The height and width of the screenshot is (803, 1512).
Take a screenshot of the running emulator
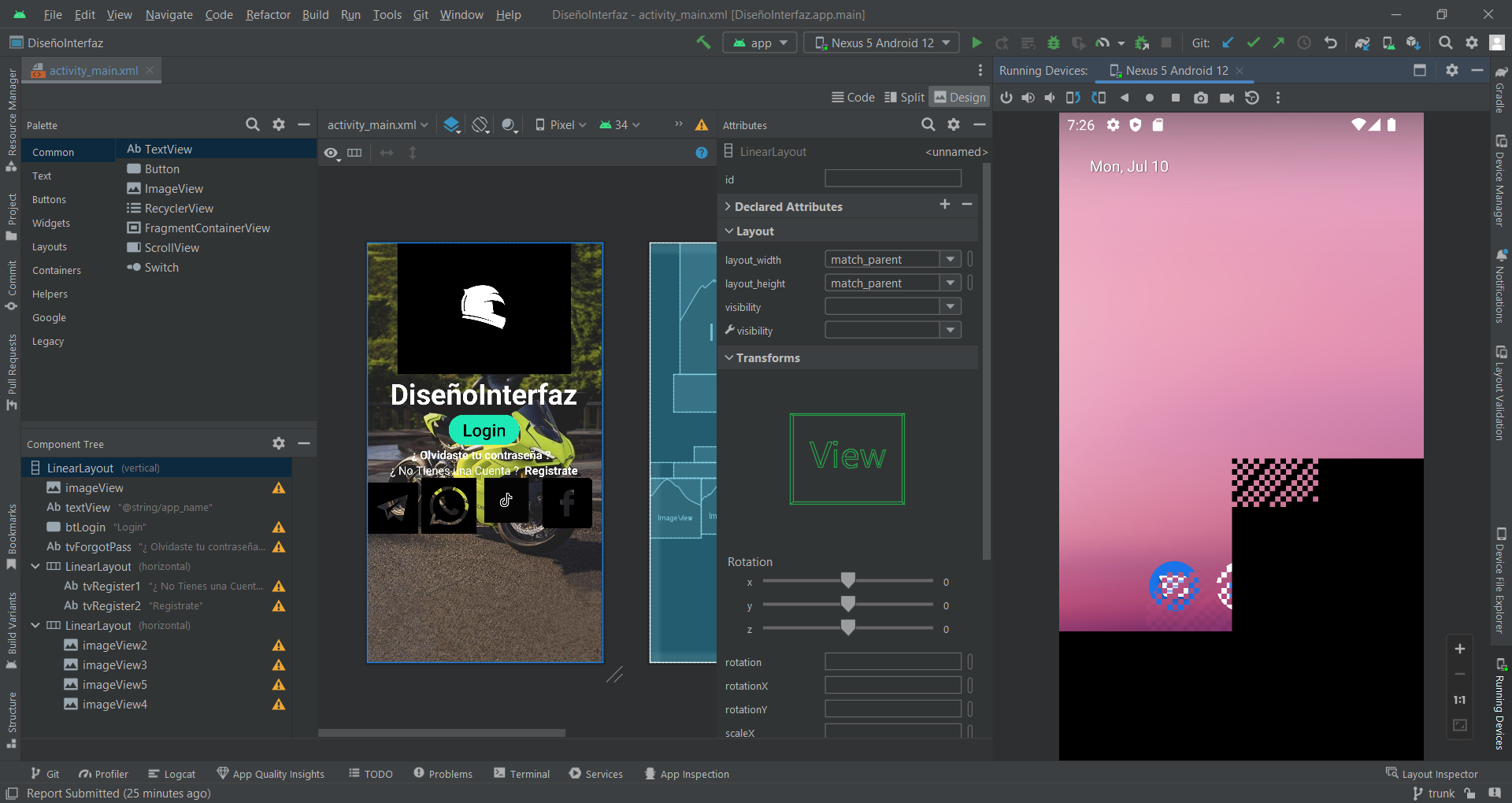[1200, 98]
